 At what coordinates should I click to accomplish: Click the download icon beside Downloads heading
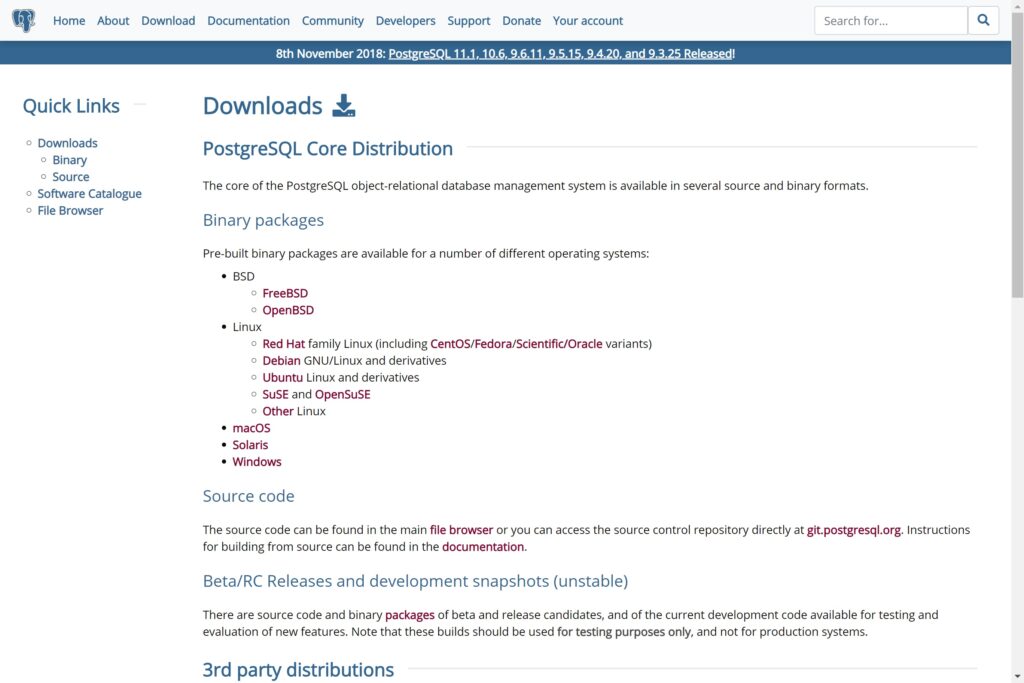tap(344, 105)
